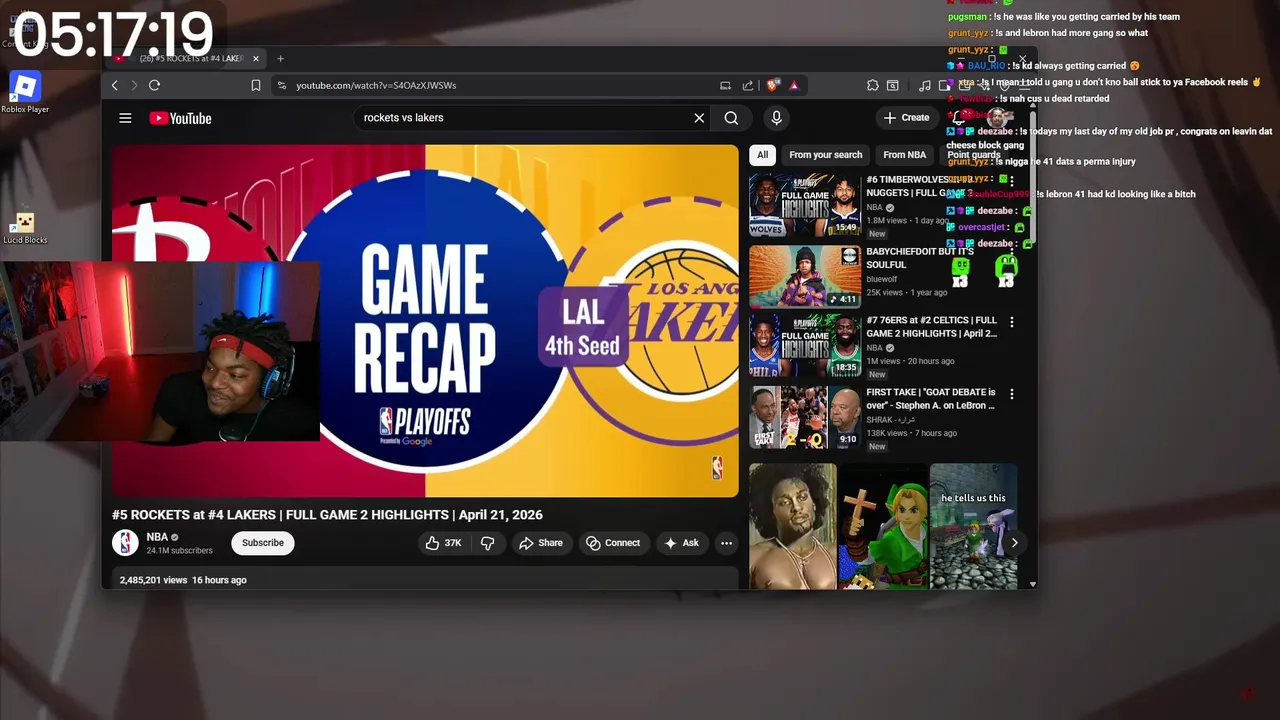The height and width of the screenshot is (720, 1280).
Task: Reload the YouTube page
Action: pos(154,85)
